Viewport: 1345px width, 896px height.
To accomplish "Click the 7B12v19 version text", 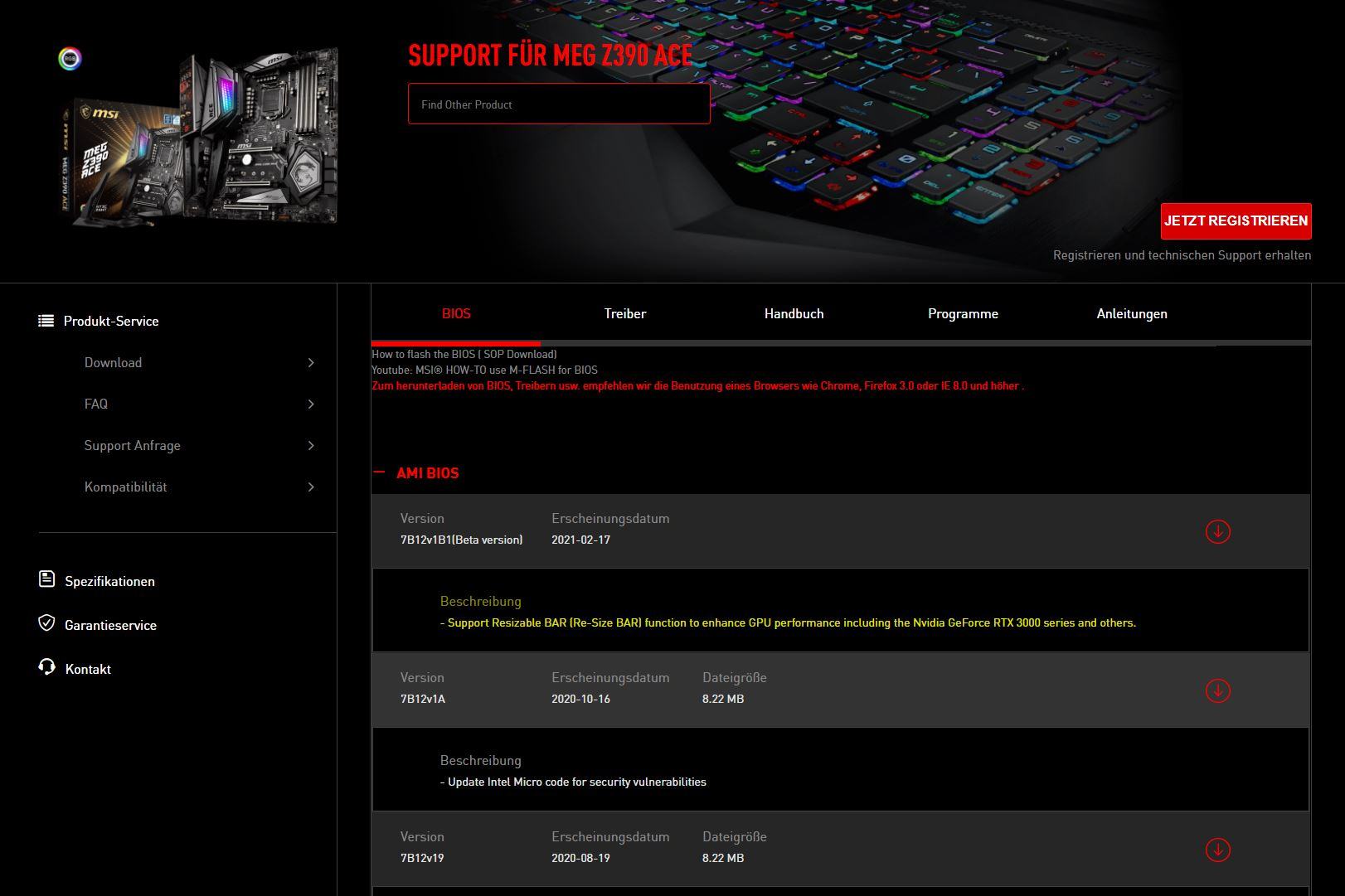I will (x=422, y=858).
